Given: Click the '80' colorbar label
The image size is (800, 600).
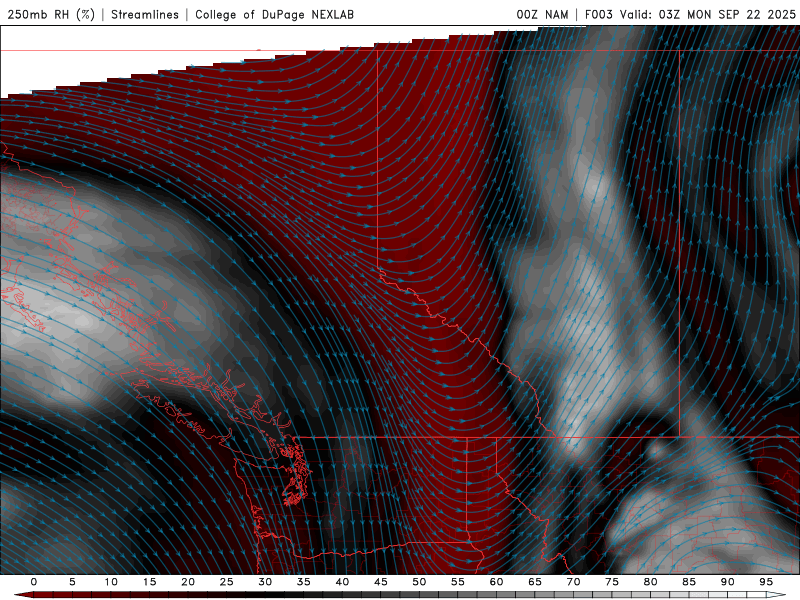Looking at the screenshot, I should [x=650, y=582].
